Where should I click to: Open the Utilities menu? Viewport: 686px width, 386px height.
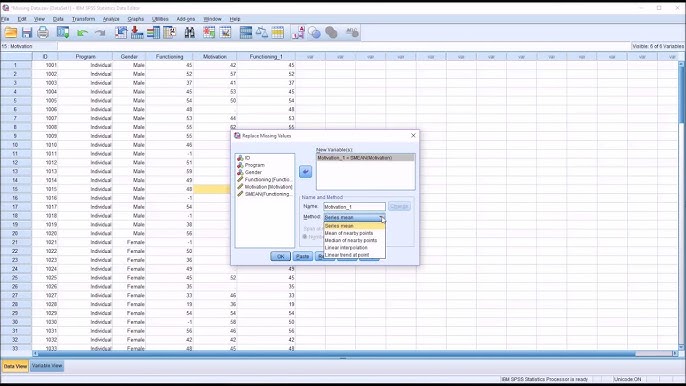160,19
